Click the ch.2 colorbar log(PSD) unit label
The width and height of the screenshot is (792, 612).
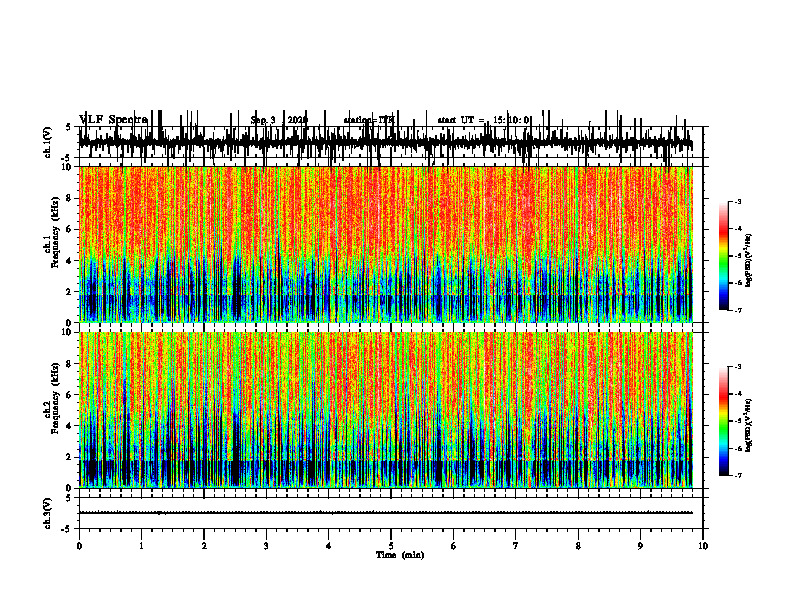748,425
